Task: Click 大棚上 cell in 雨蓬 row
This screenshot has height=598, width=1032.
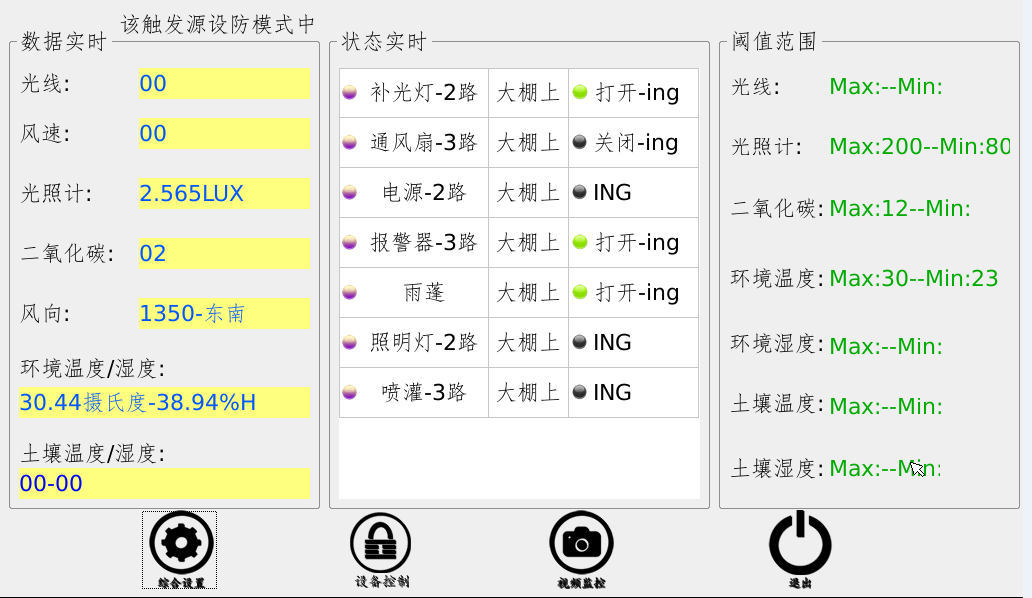Action: [528, 293]
